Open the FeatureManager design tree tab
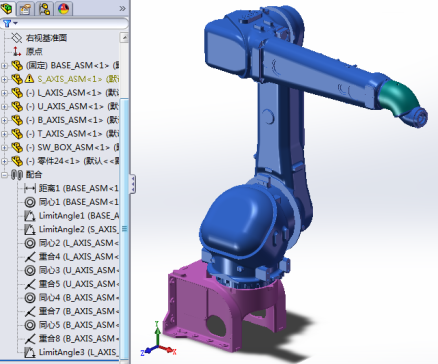The height and width of the screenshot is (364, 438). (x=7, y=8)
